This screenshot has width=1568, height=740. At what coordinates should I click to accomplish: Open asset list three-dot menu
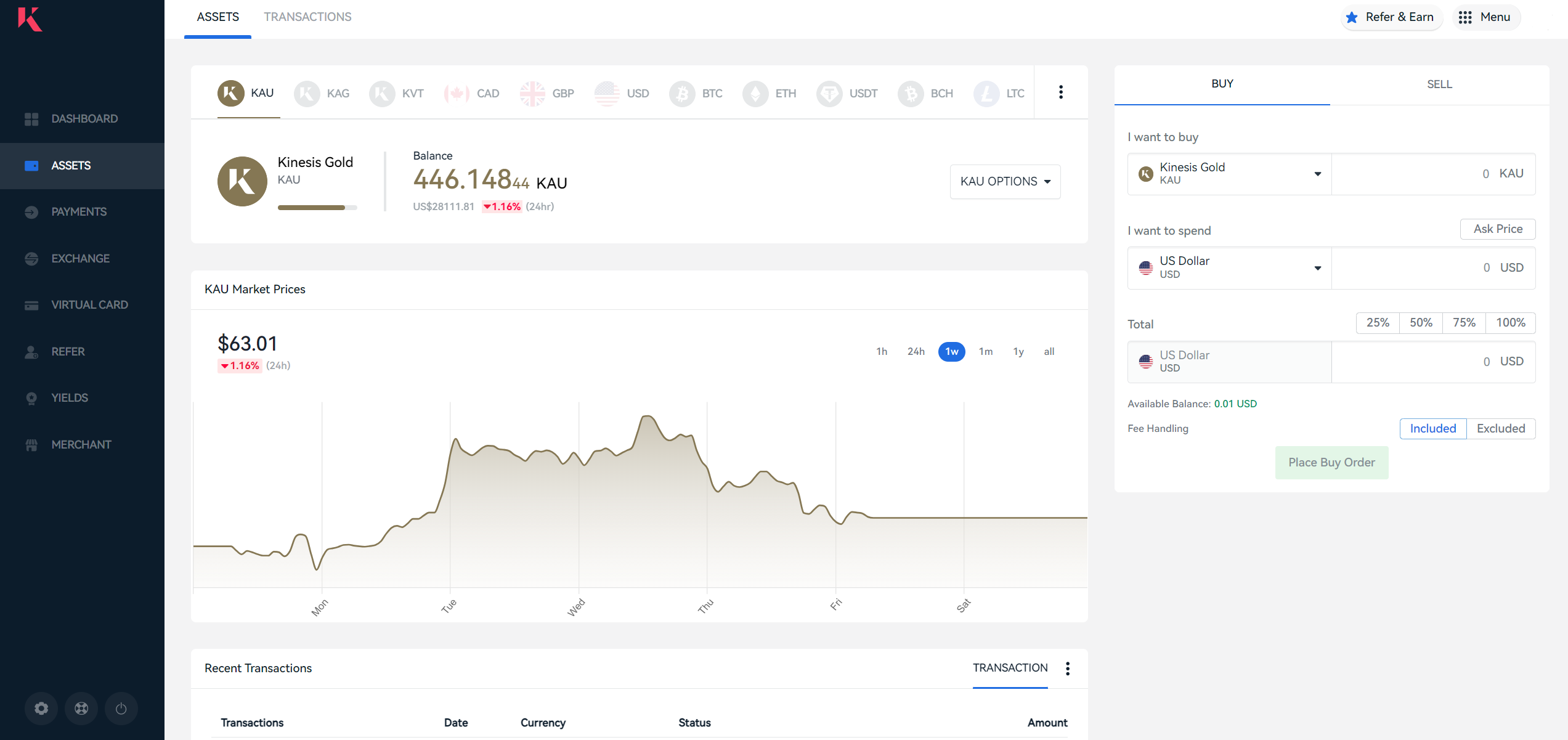pos(1061,92)
